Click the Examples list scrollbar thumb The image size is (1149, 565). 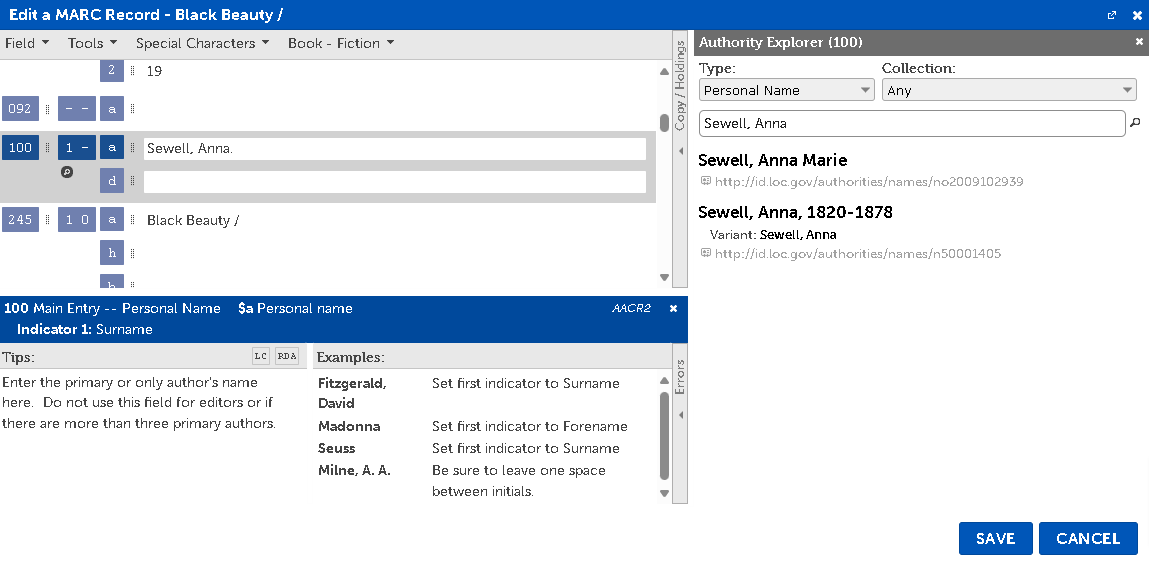665,436
